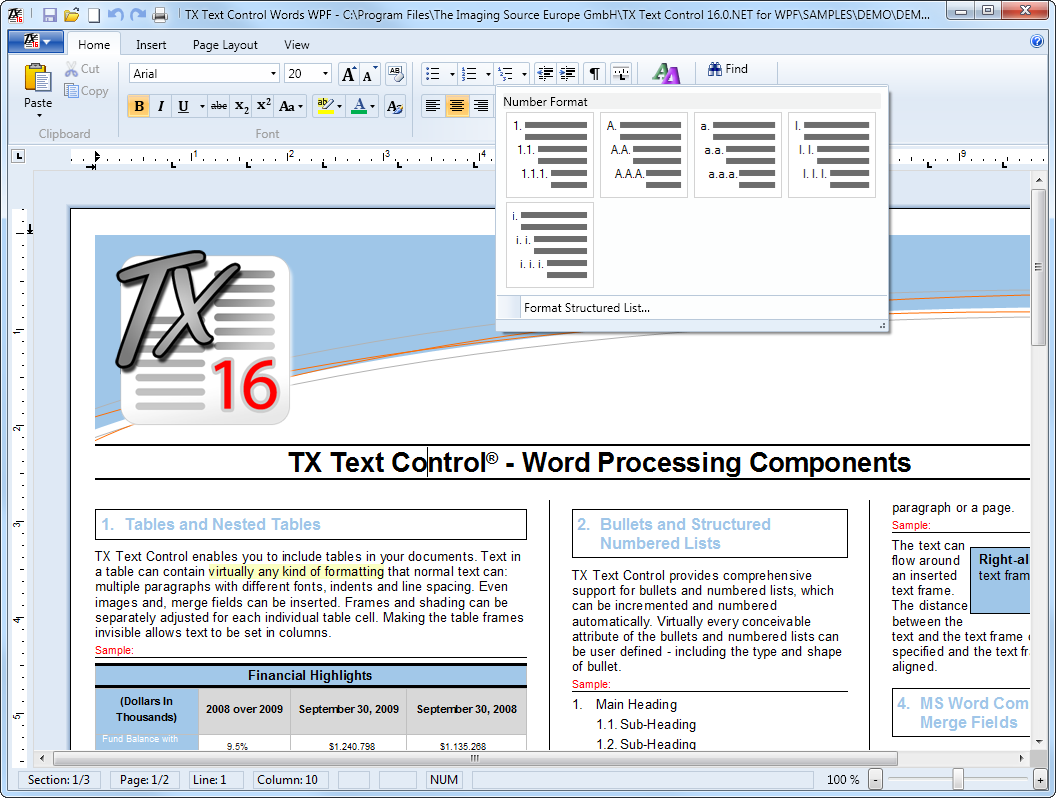Select the 1. 1.1. 1.1.1. number format
Screen dimensions: 1056x798
point(550,155)
